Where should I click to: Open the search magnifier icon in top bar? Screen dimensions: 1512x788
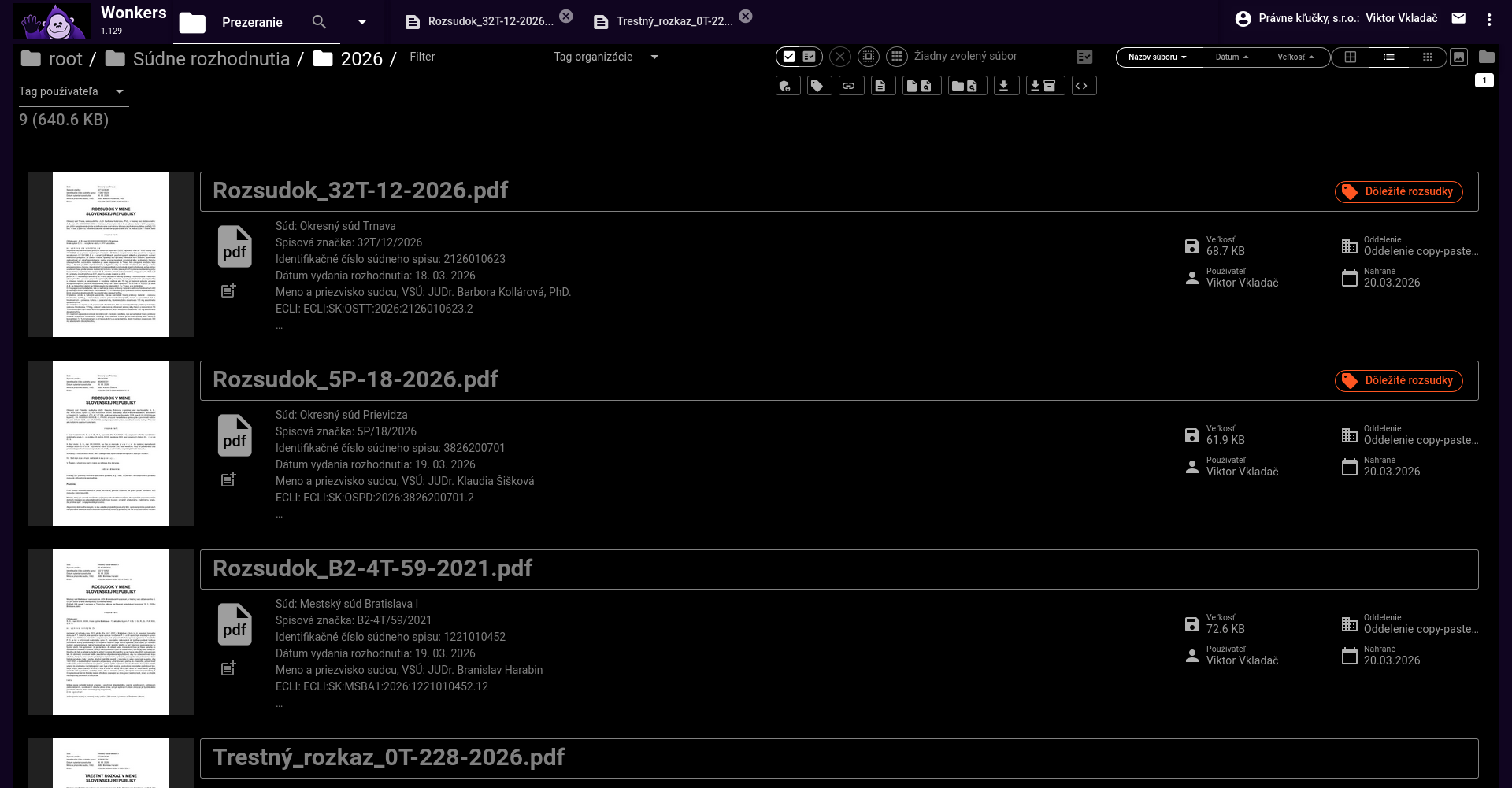(x=319, y=22)
